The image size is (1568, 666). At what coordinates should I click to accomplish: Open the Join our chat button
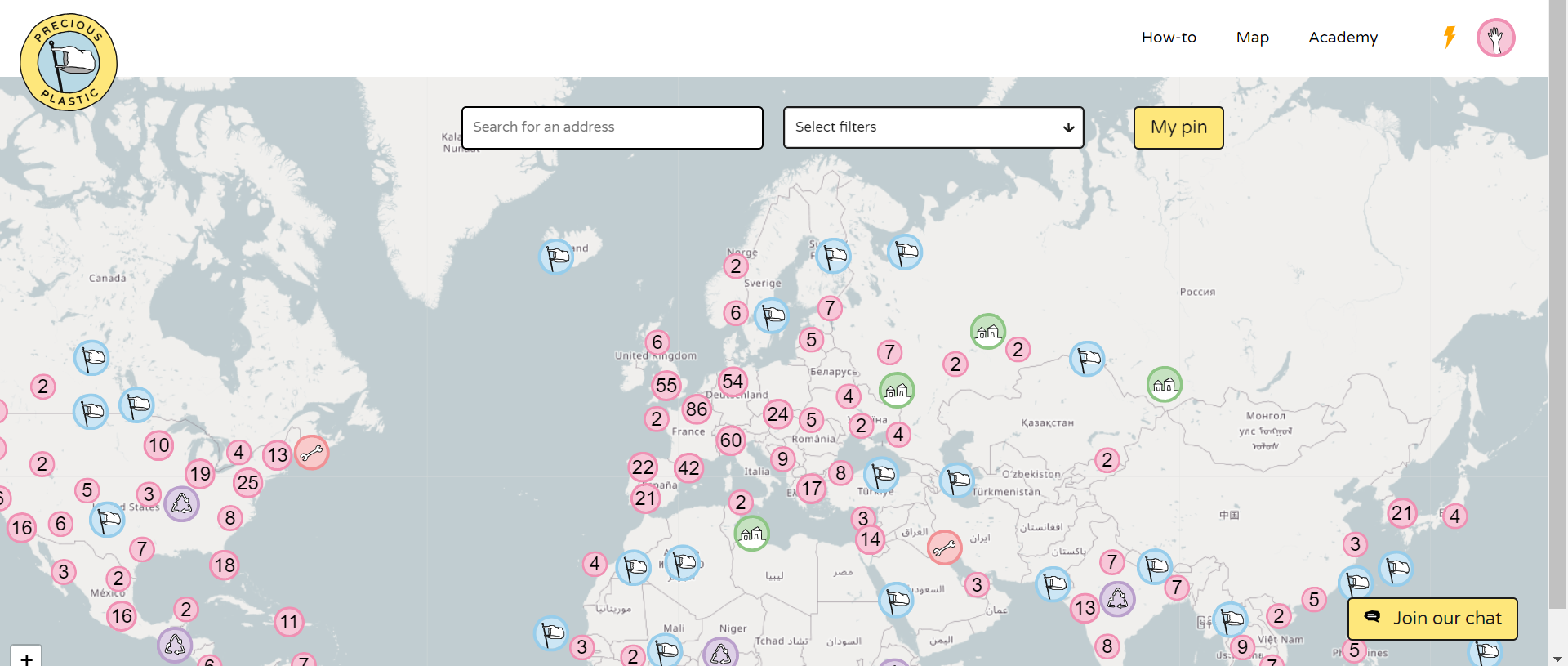(1432, 619)
